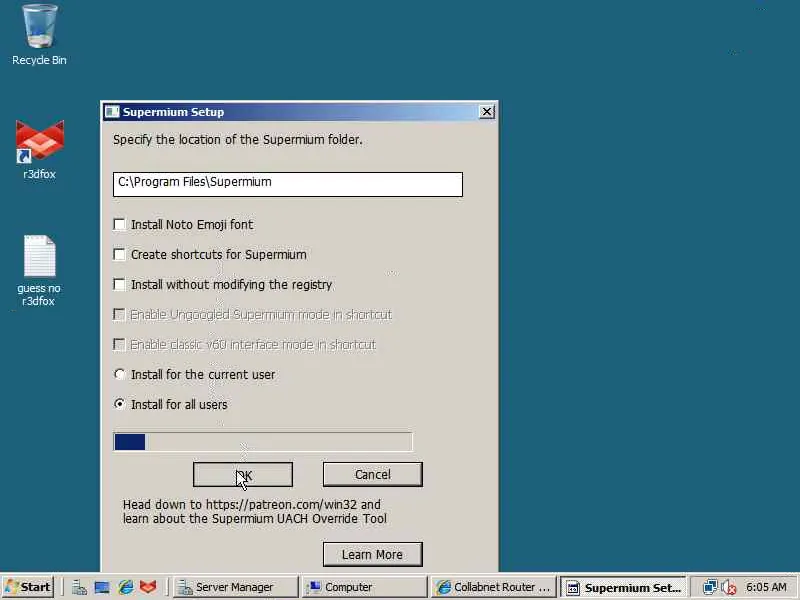This screenshot has height=600, width=800.
Task: Open Server Manager quick launch icon
Action: [x=79, y=587]
